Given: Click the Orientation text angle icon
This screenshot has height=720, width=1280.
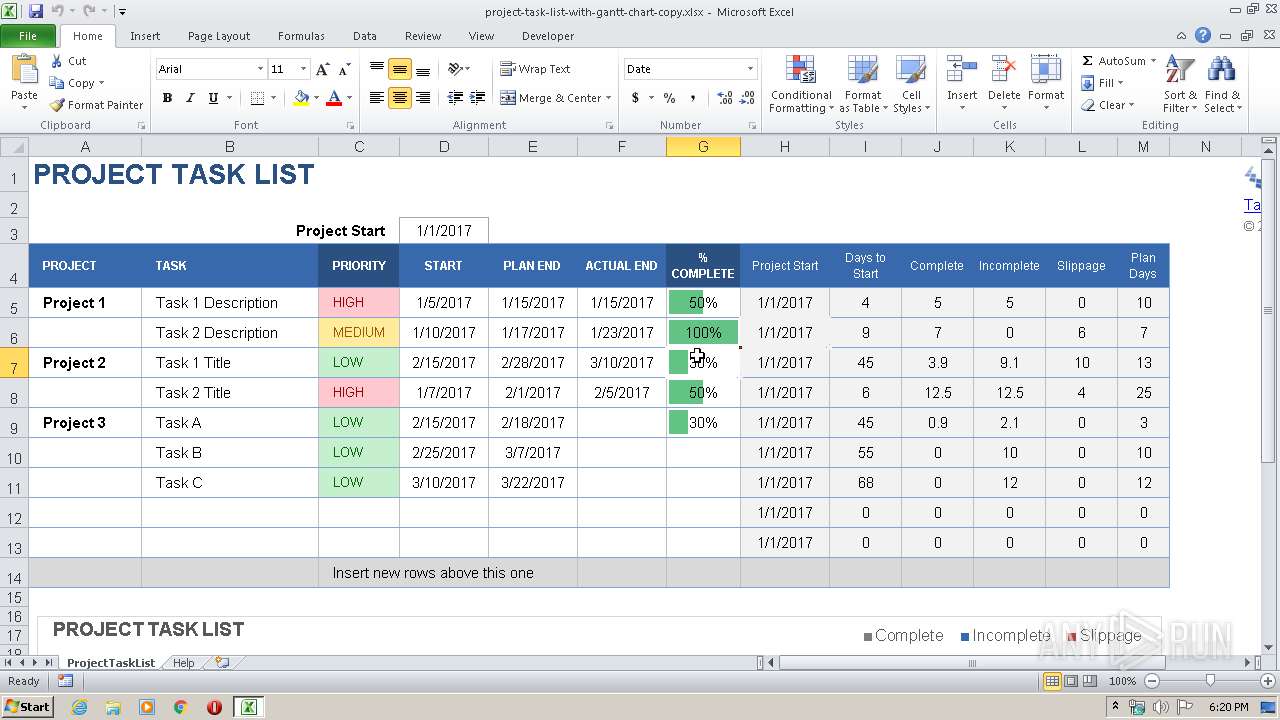Looking at the screenshot, I should click(x=456, y=69).
